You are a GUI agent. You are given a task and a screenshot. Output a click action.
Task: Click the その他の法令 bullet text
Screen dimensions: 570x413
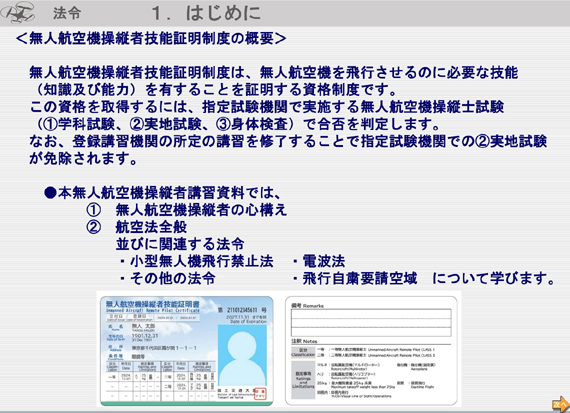(173, 278)
